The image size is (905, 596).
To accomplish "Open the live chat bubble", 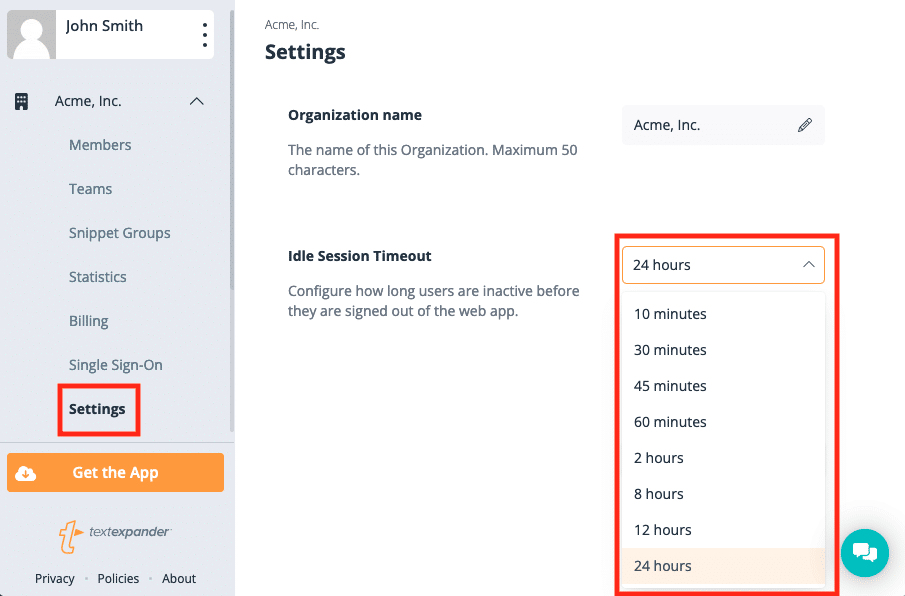I will (865, 553).
